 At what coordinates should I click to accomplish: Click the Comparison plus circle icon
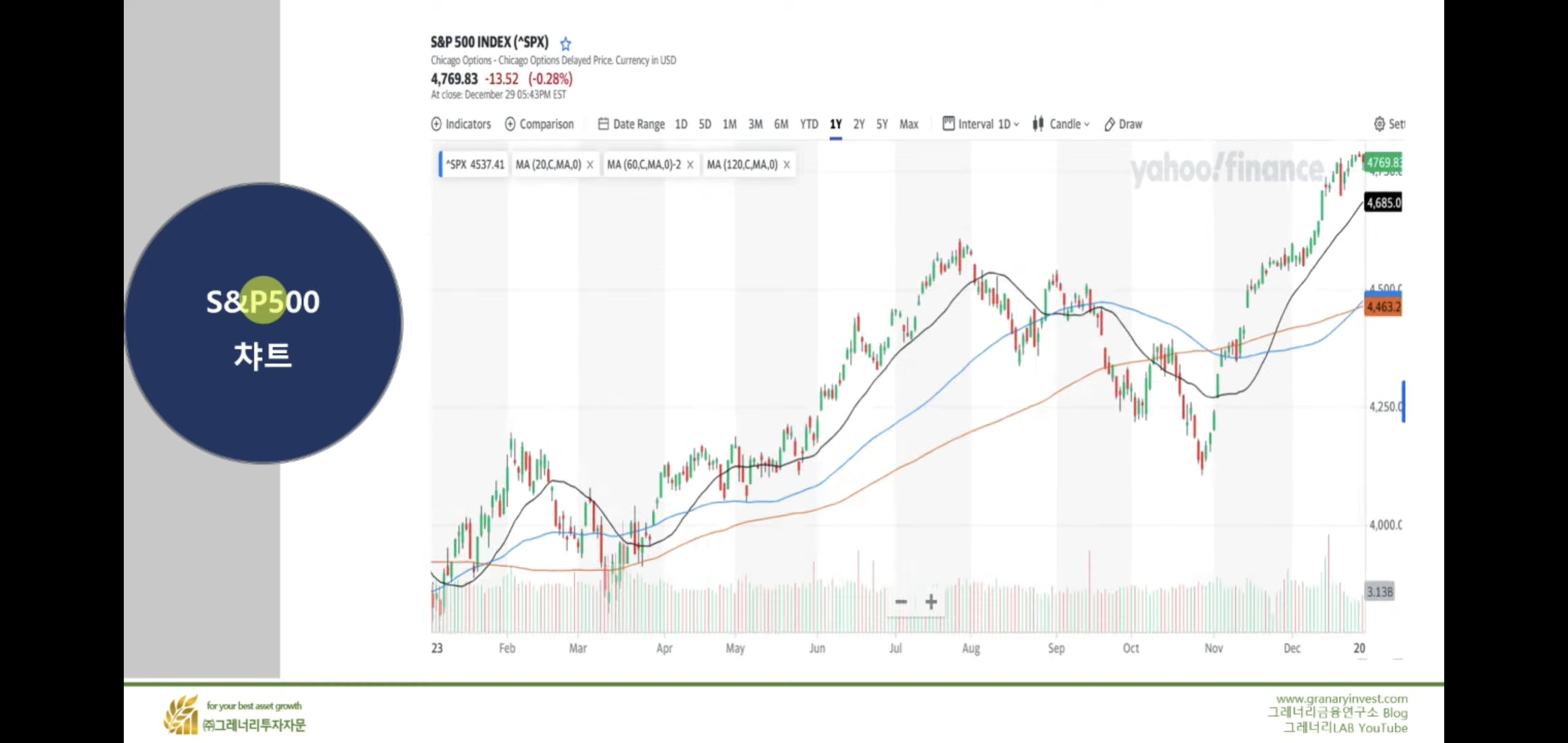coord(510,124)
